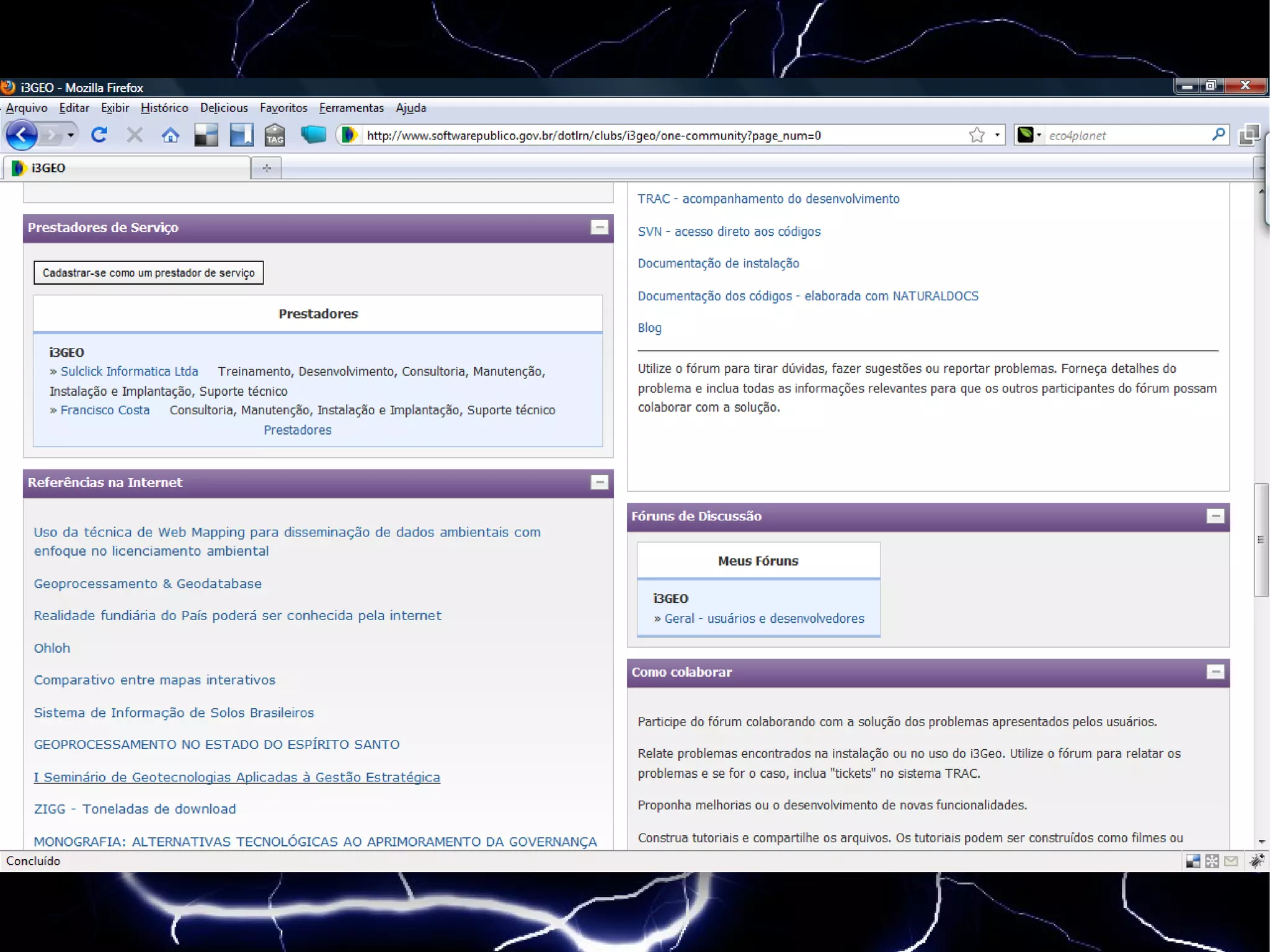Open the Ferramentas menu
Image resolution: width=1270 pixels, height=952 pixels.
coord(351,108)
